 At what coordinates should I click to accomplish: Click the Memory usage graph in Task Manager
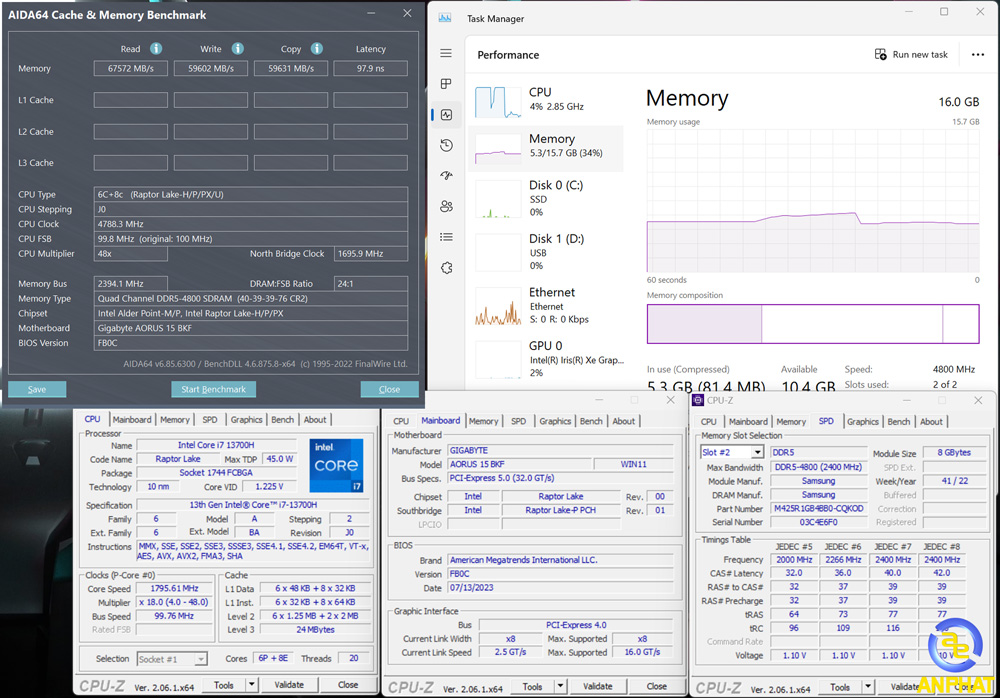pyautogui.click(x=813, y=201)
